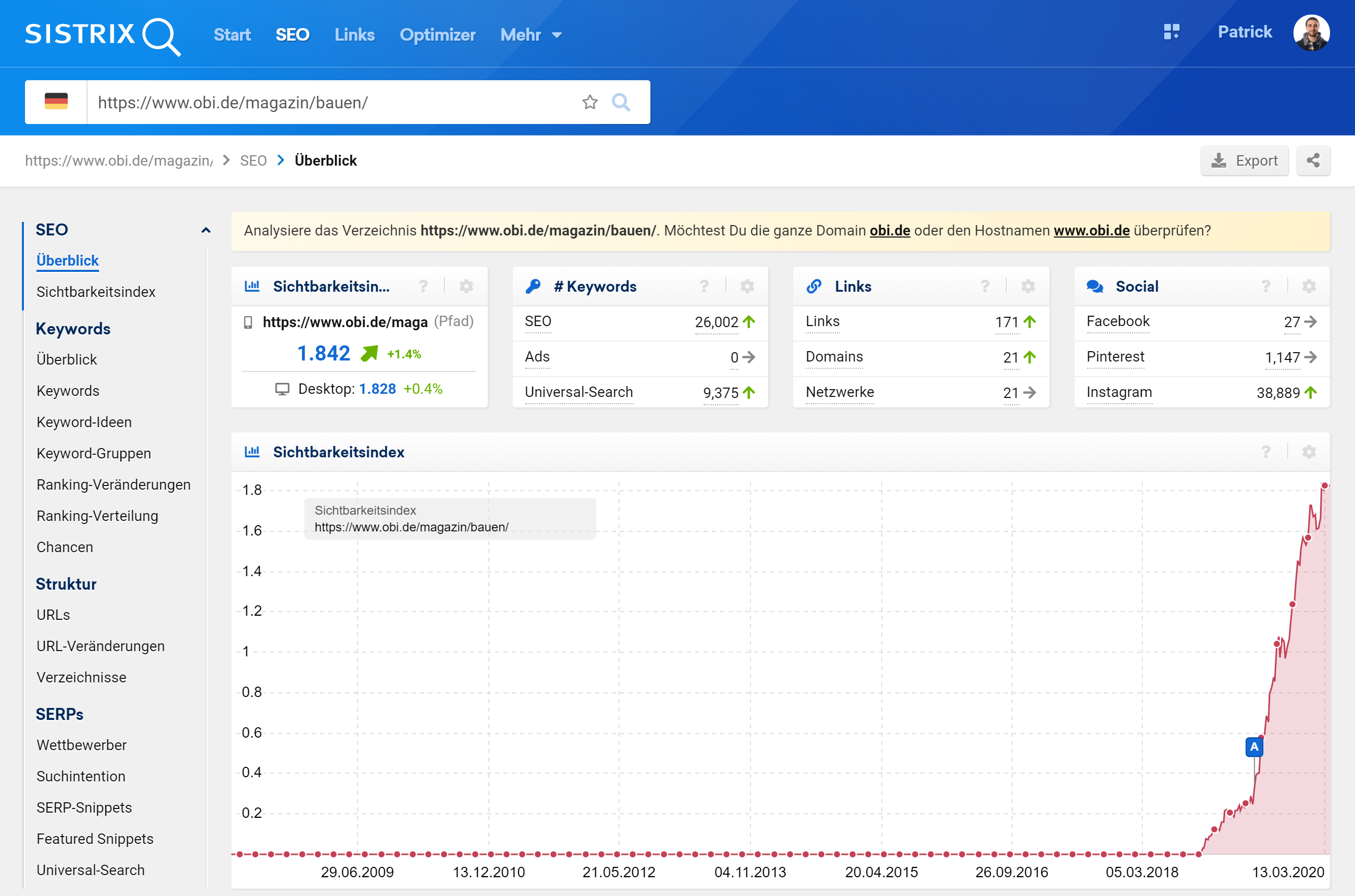Open the grid apps icon near Patrick
This screenshot has height=896, width=1355.
pos(1171,32)
